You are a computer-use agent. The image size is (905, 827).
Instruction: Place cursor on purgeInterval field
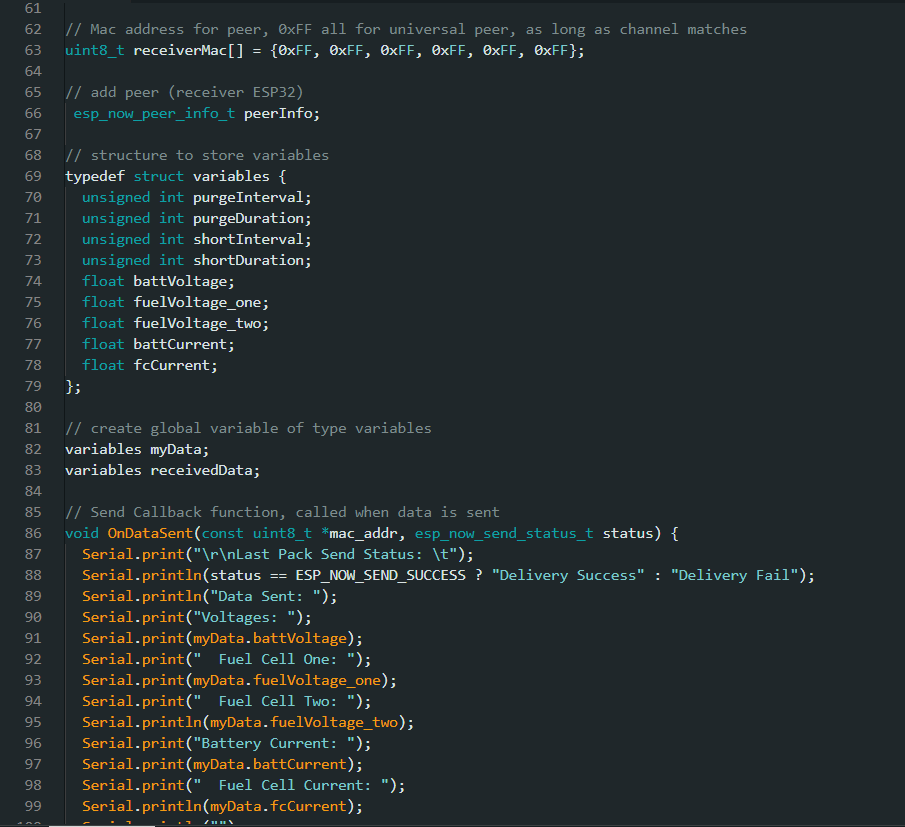pyautogui.click(x=249, y=197)
